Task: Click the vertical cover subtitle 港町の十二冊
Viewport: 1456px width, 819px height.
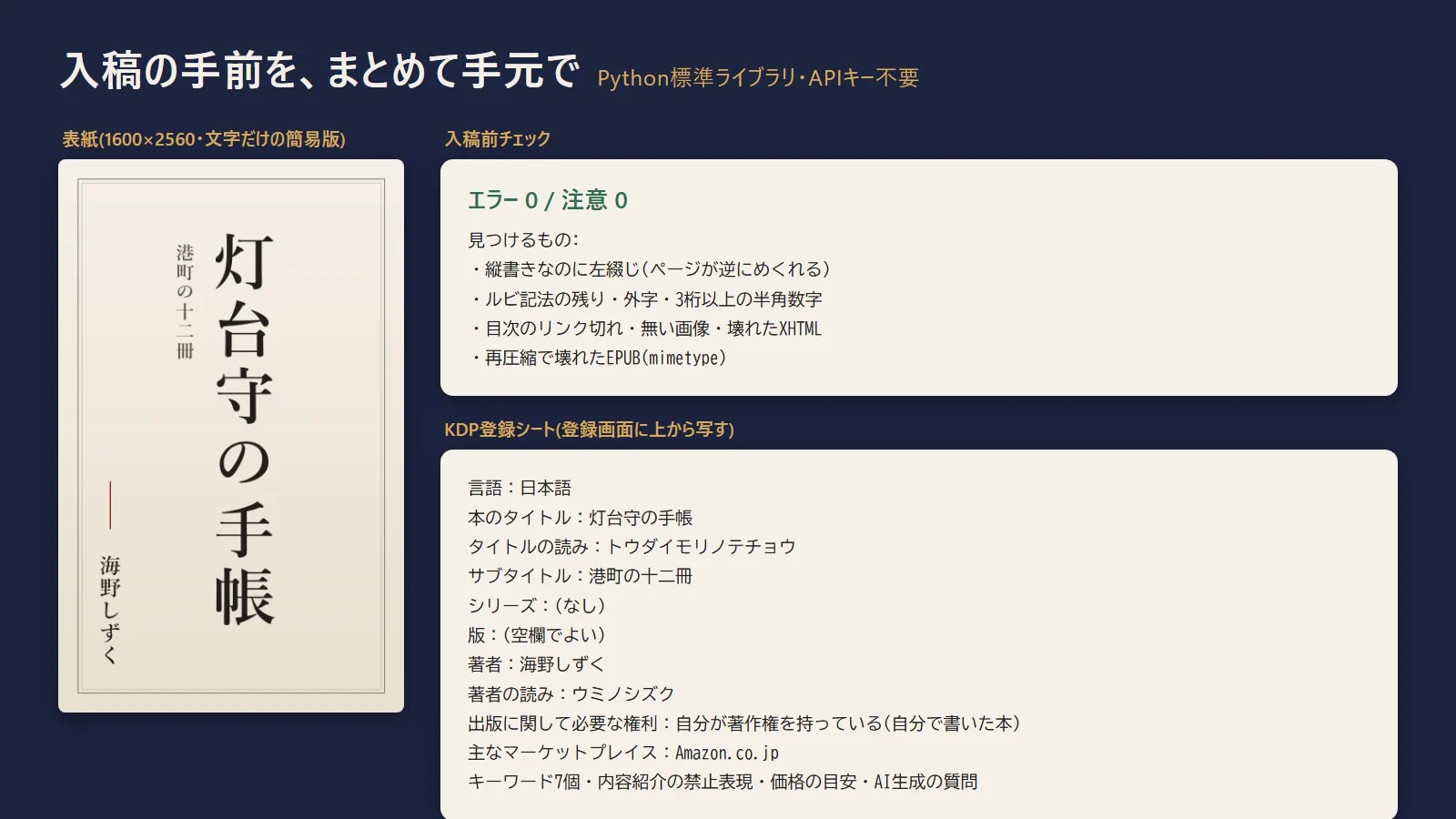Action: (x=186, y=301)
